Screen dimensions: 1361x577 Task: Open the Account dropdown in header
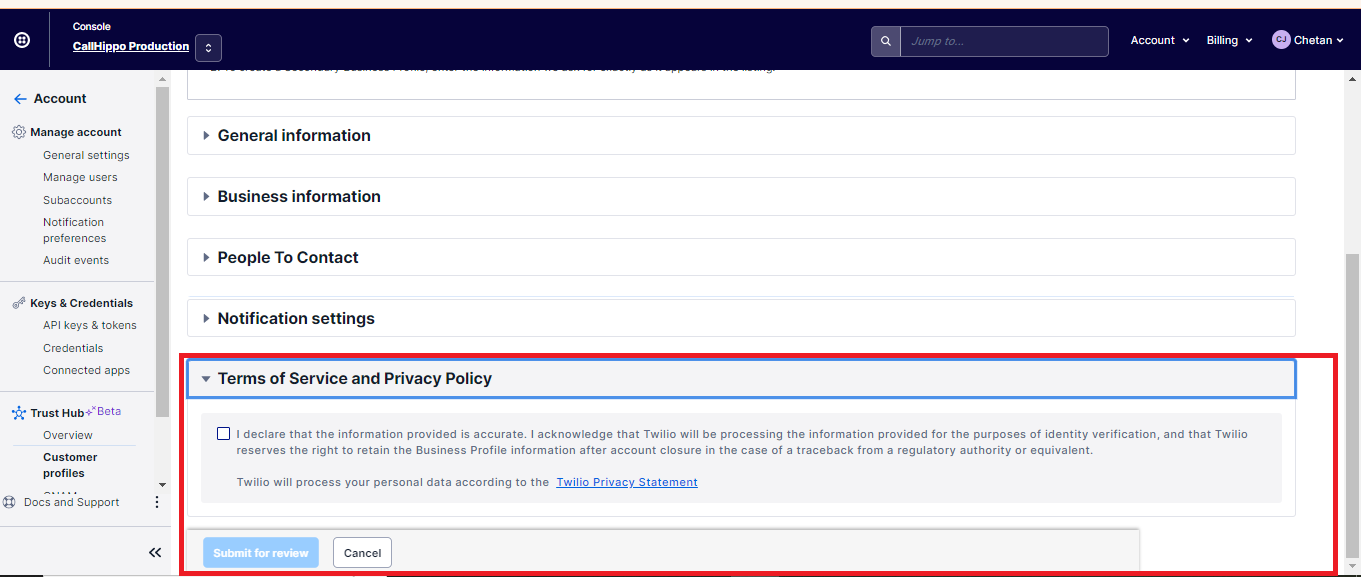[1160, 41]
